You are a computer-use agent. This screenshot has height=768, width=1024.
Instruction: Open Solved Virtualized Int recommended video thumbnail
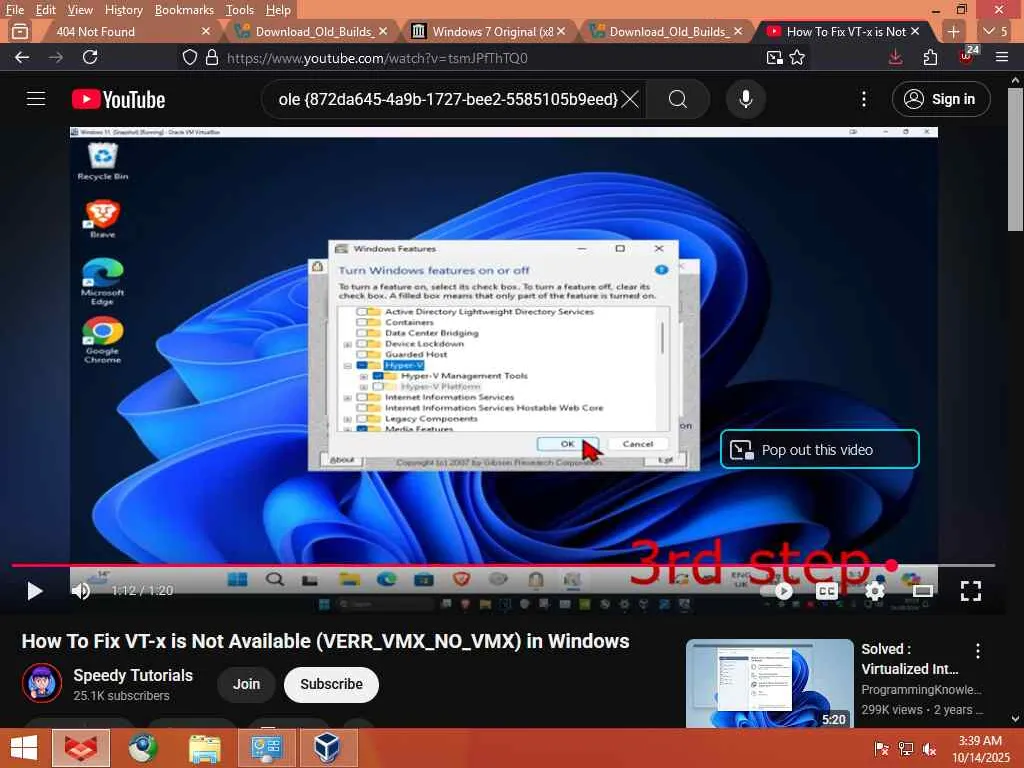(769, 683)
